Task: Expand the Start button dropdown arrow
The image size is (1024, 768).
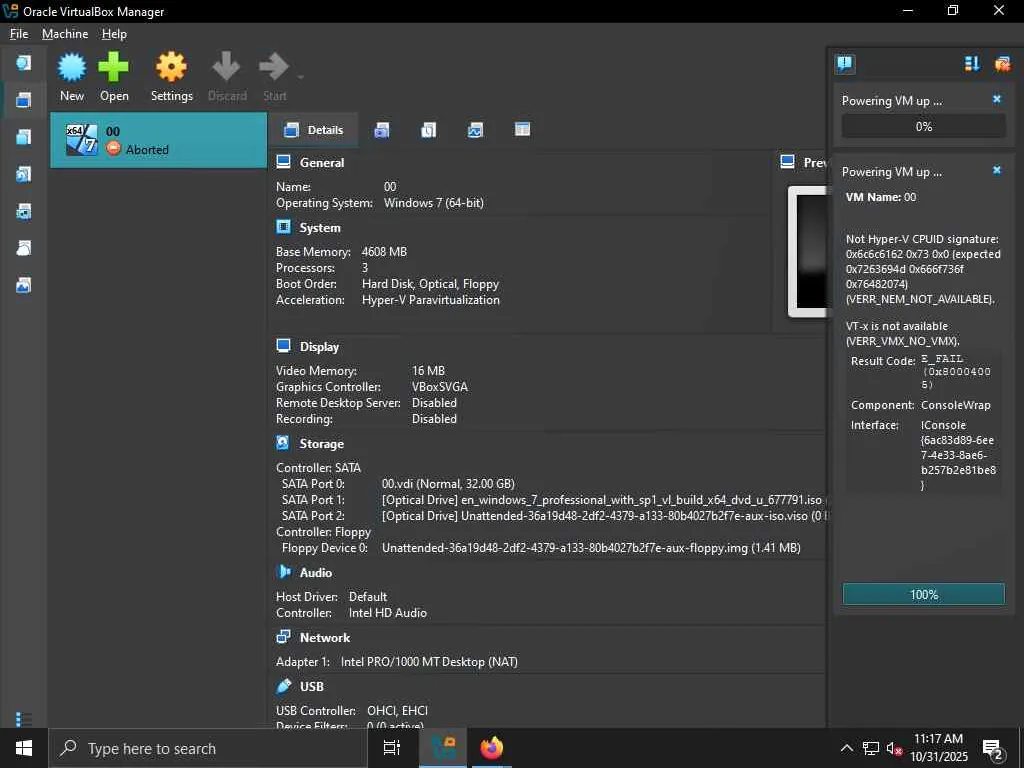Action: 300,78
